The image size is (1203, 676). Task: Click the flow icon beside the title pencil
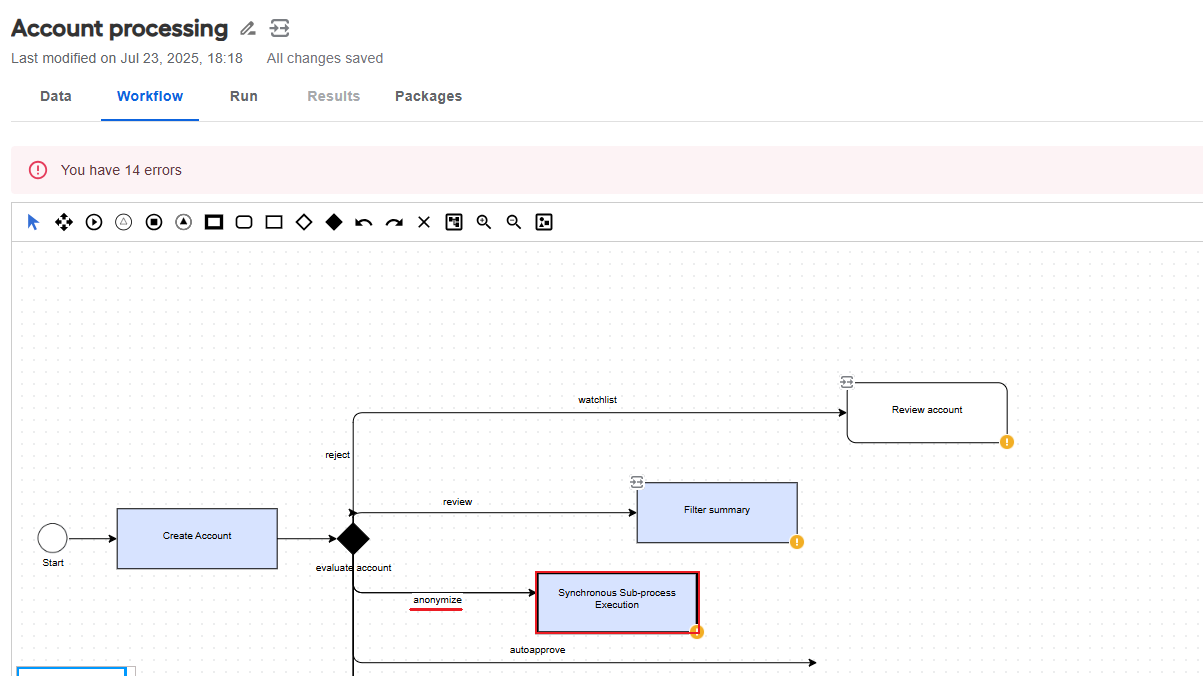pyautogui.click(x=280, y=28)
